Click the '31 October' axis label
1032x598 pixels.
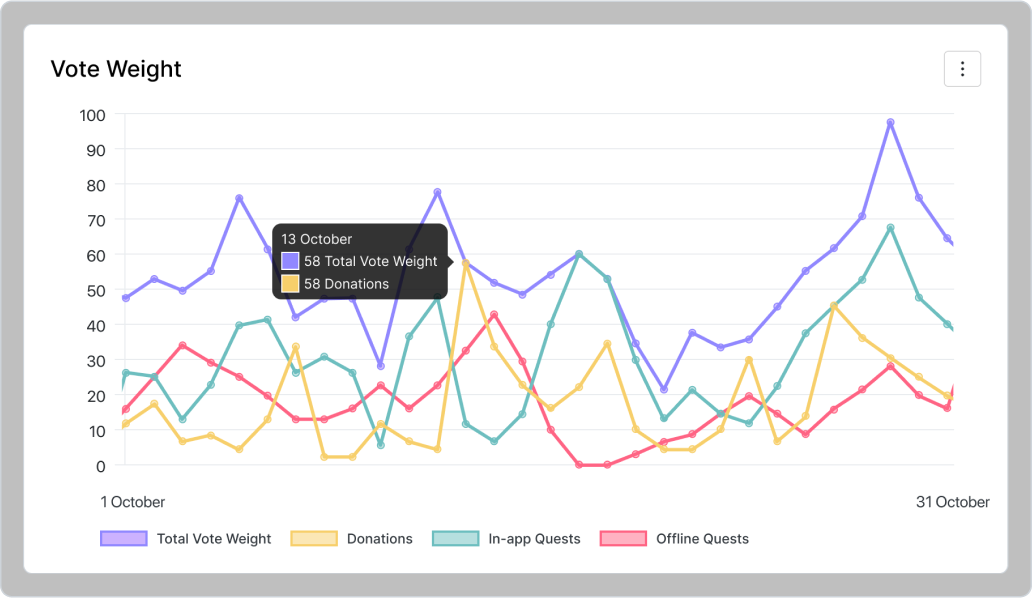tap(952, 502)
